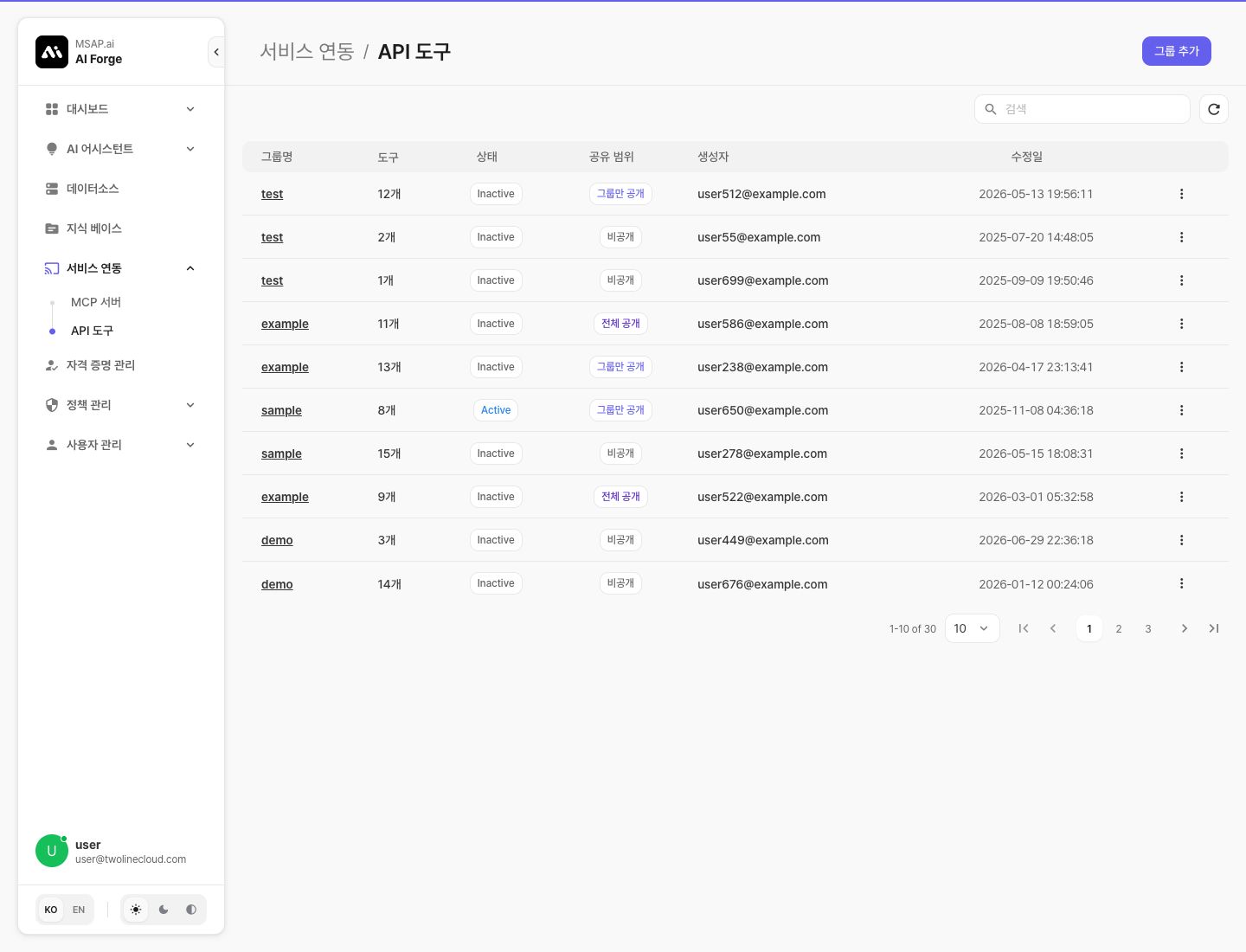
Task: Open more options for user699@example.com row
Action: (1181, 280)
